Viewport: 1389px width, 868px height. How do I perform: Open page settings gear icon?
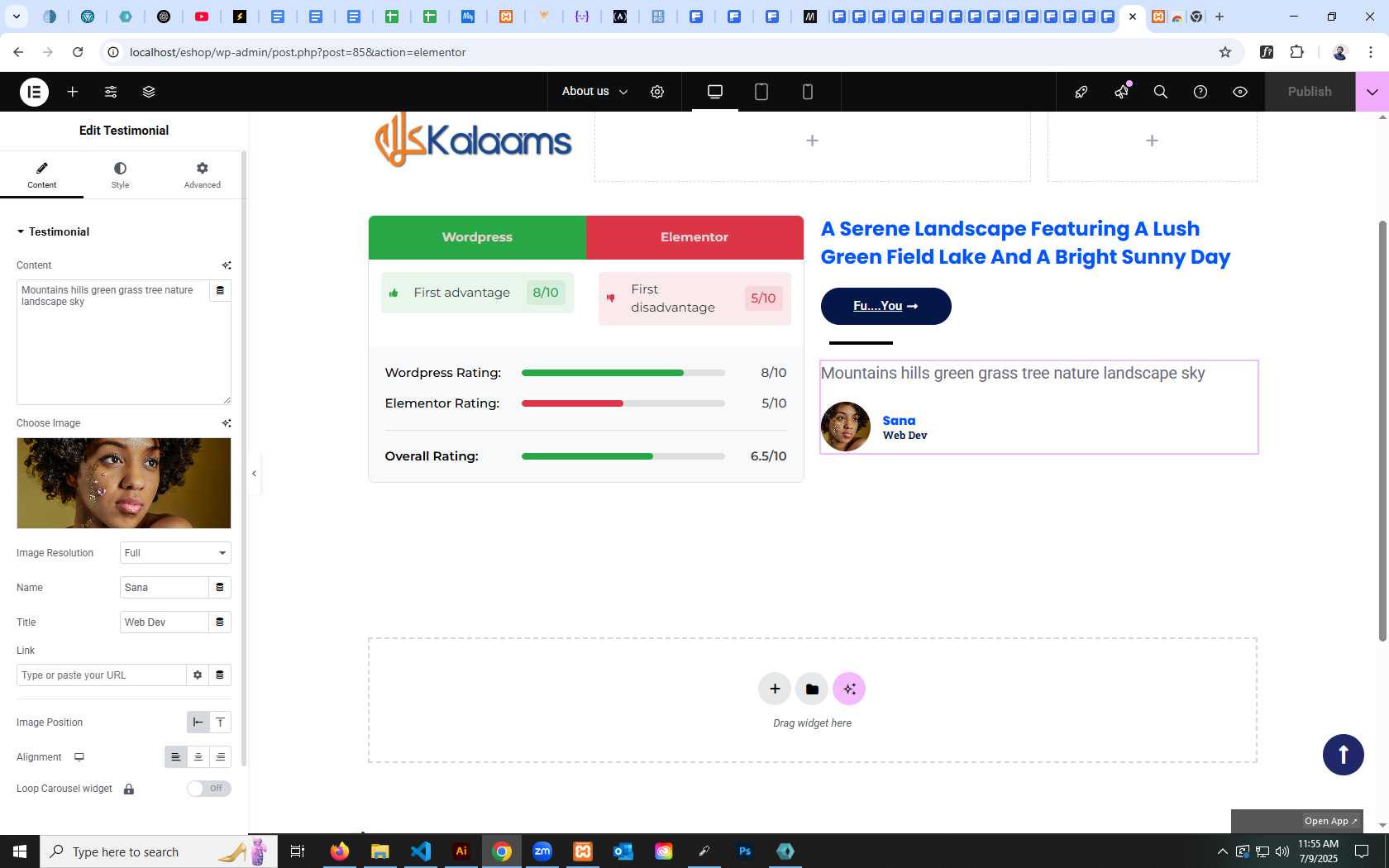[x=657, y=92]
